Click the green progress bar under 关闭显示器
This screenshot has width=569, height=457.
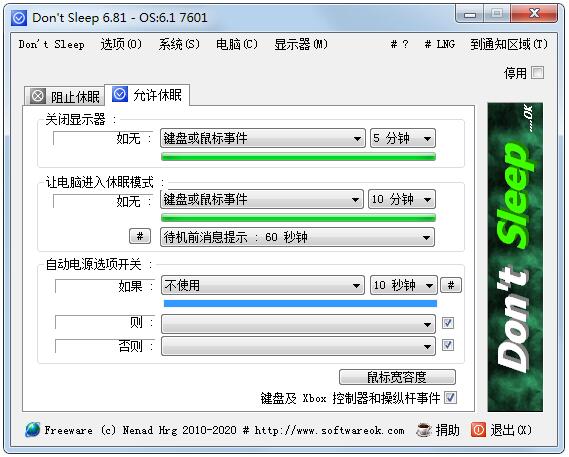(298, 157)
